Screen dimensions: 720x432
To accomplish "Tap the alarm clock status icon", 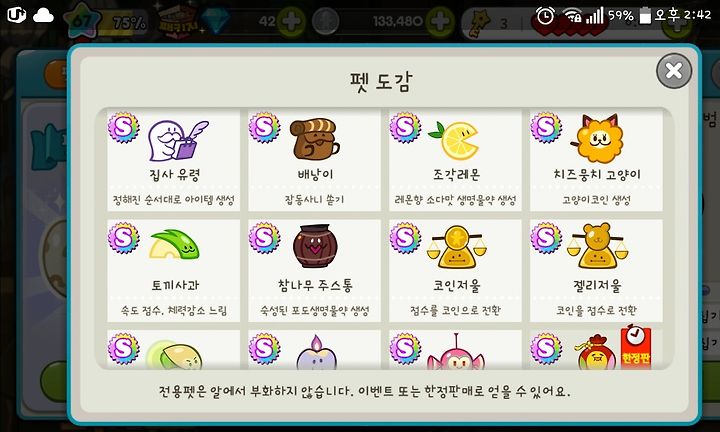I will [545, 17].
